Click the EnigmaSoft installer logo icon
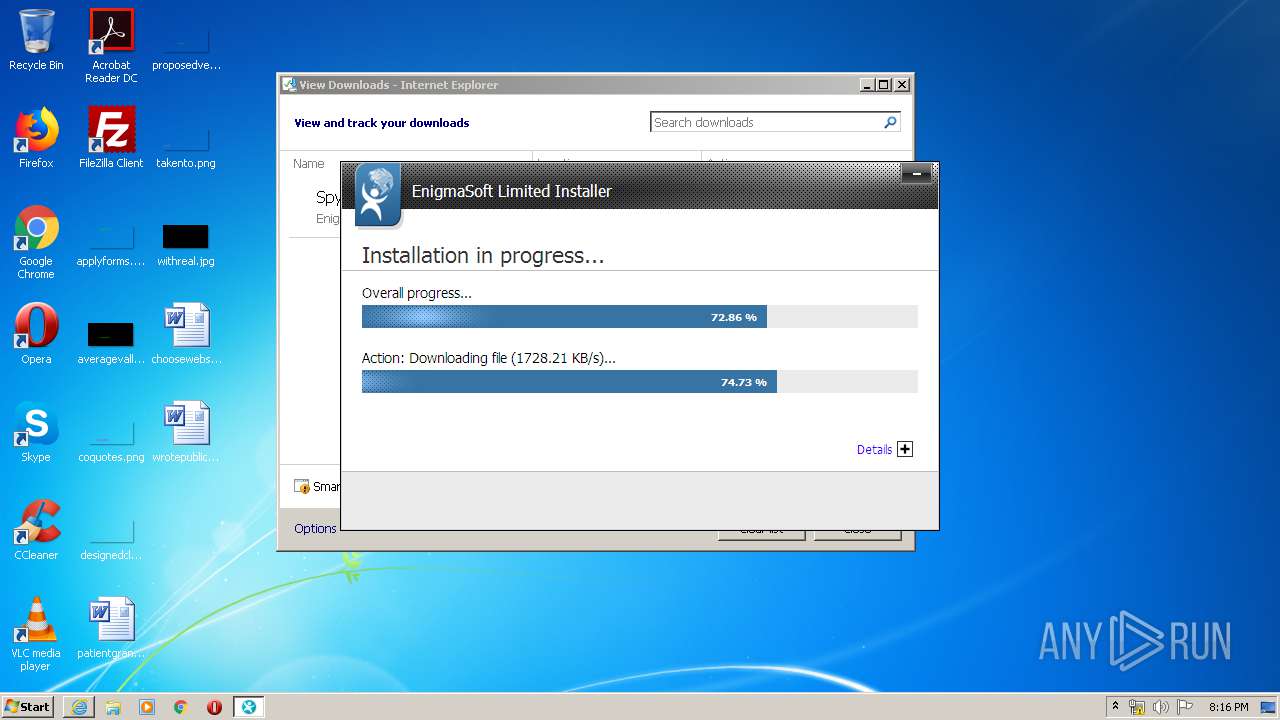The height and width of the screenshot is (720, 1280). point(378,195)
